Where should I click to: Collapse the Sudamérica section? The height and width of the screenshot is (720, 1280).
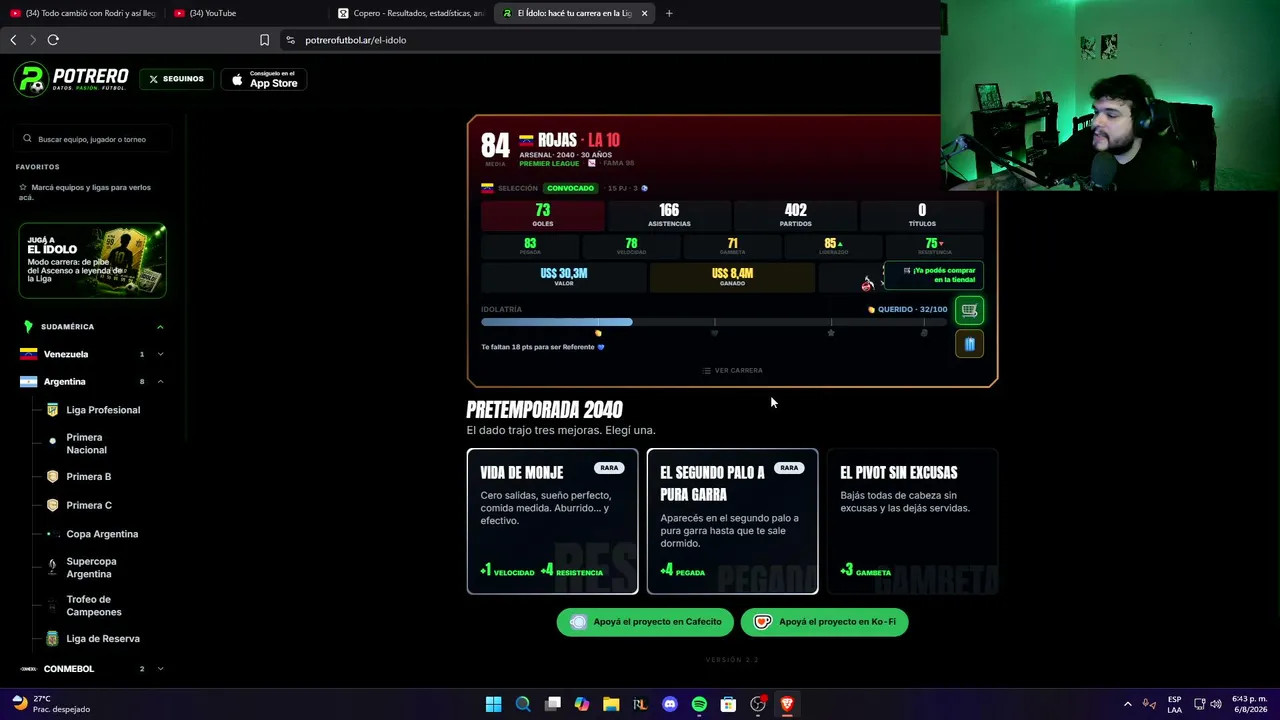tap(160, 327)
